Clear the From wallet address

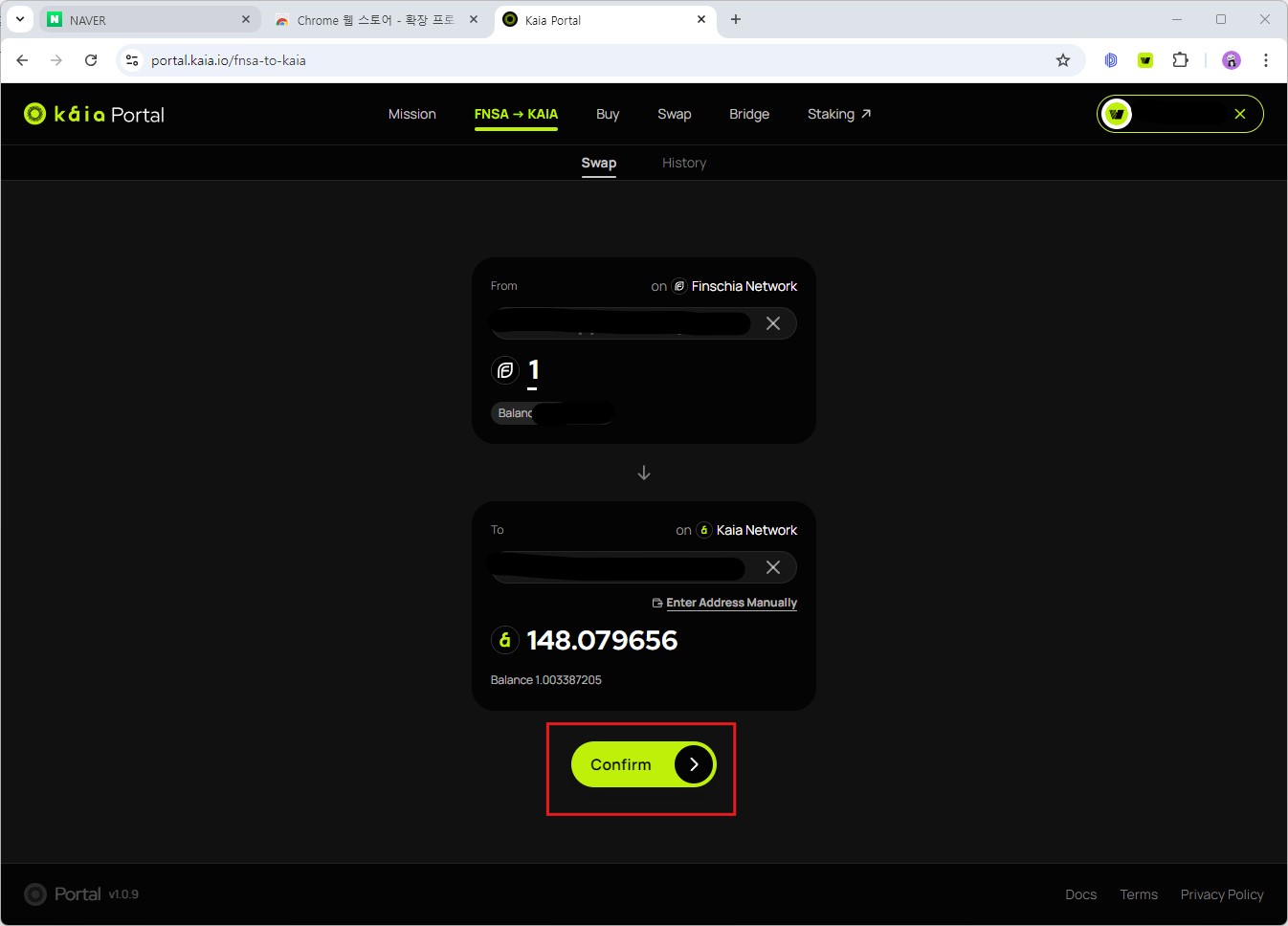click(773, 323)
